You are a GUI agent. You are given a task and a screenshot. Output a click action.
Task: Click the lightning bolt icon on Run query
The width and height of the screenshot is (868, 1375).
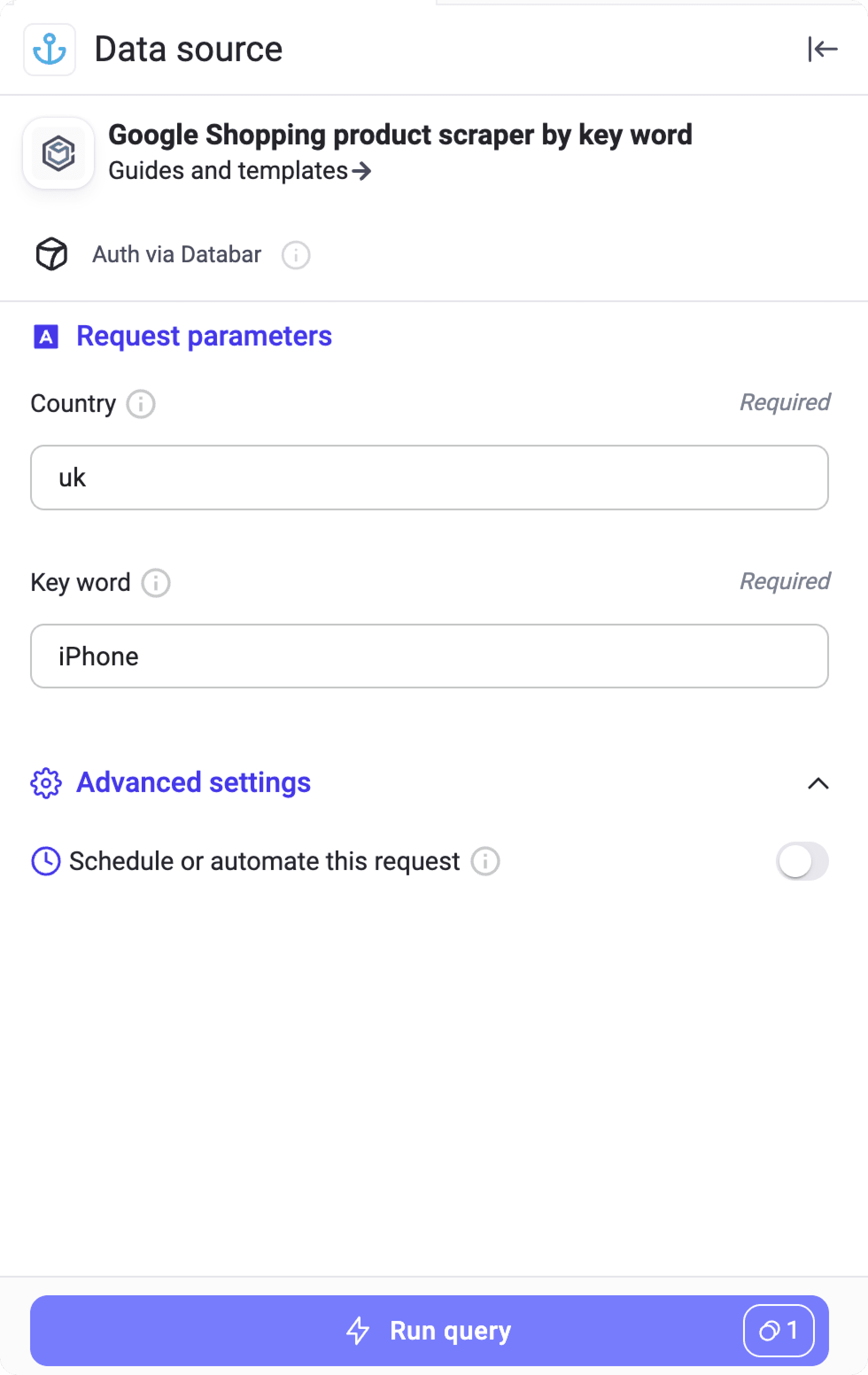[x=358, y=1330]
